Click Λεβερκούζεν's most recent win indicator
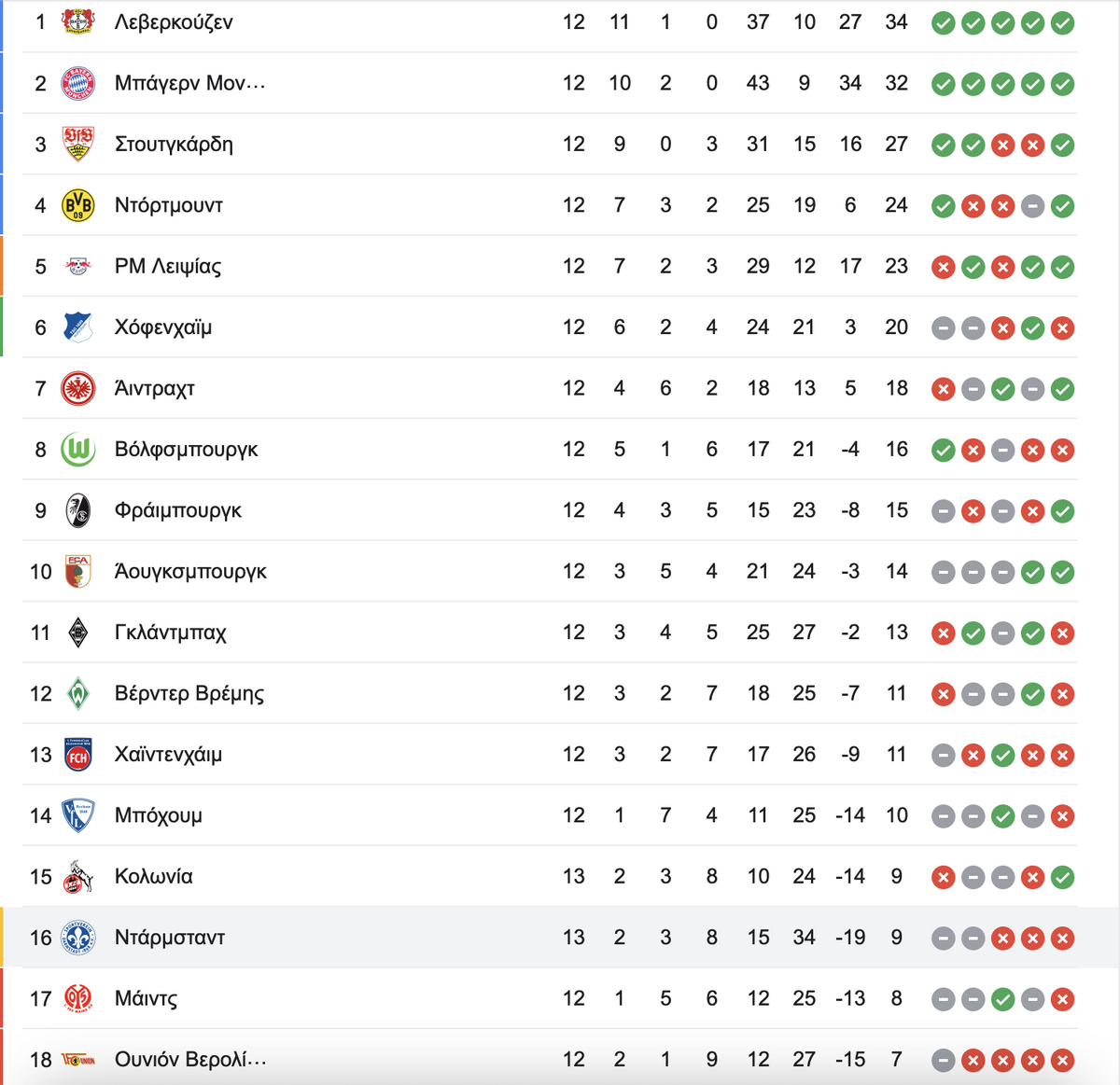 1062,22
